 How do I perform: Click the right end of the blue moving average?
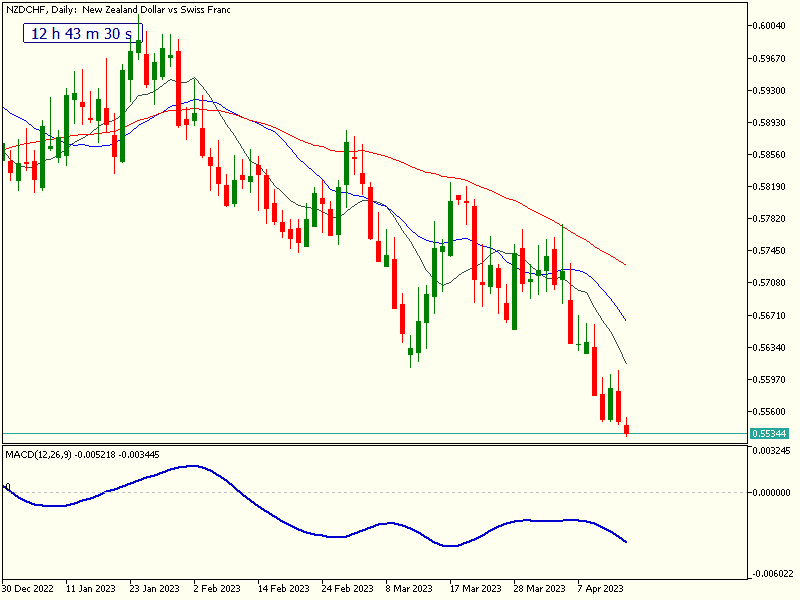pyautogui.click(x=625, y=320)
